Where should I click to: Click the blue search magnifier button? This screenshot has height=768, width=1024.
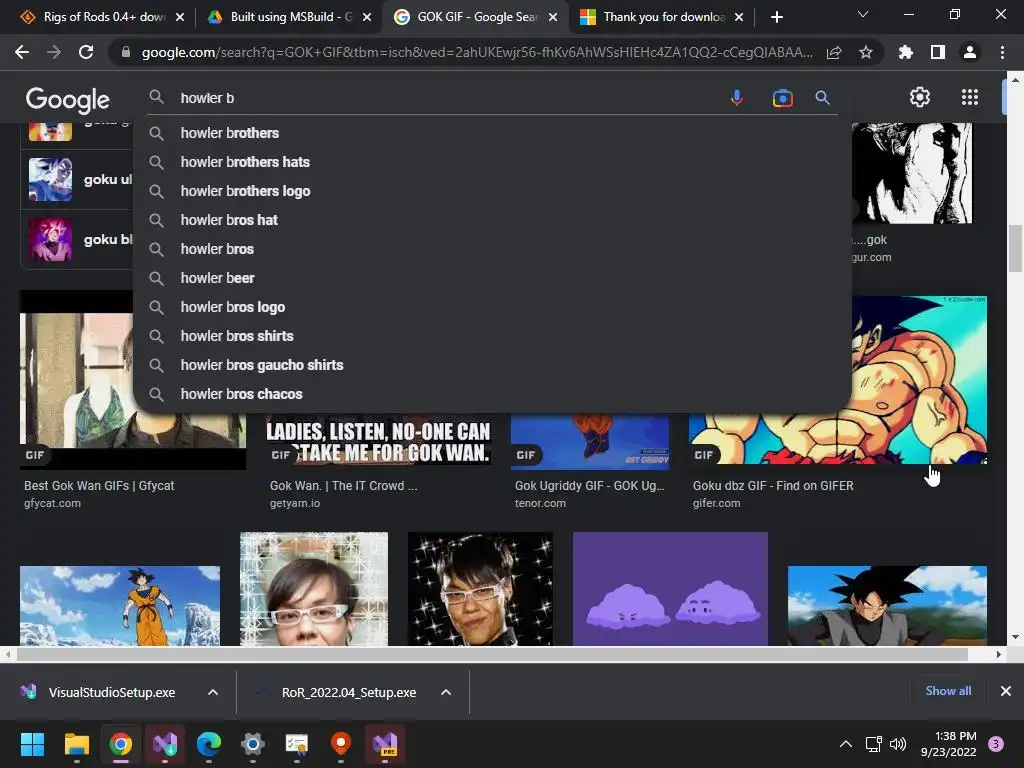coord(822,98)
